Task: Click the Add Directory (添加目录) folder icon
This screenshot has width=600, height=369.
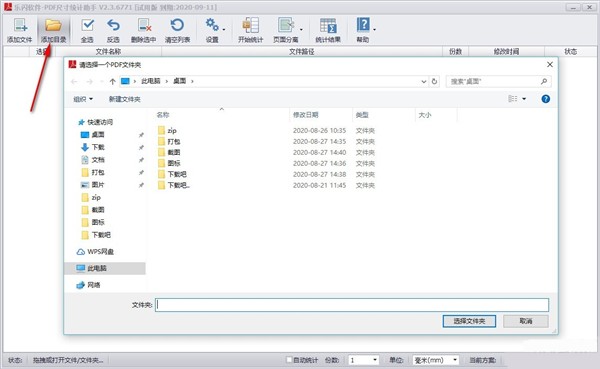Action: [x=54, y=25]
